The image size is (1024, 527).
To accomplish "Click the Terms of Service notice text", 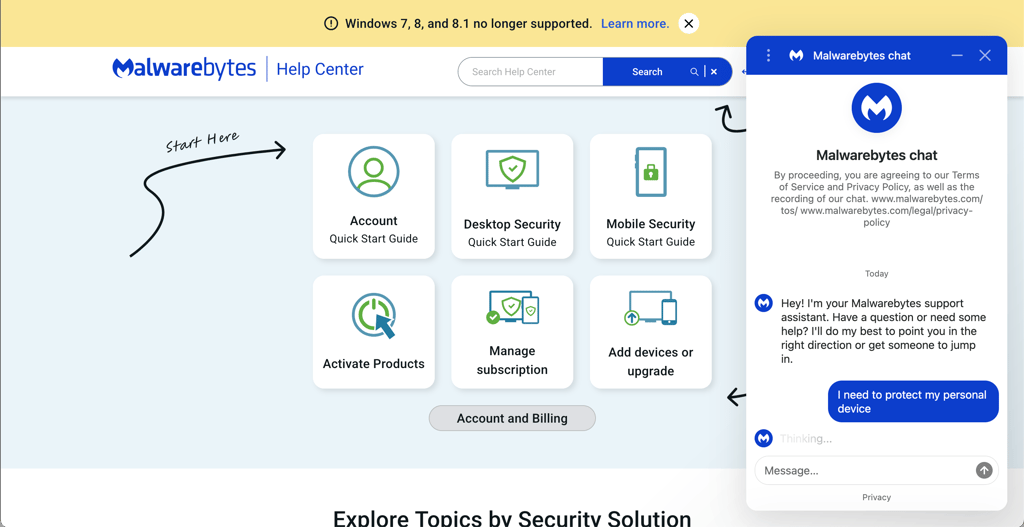I will tap(876, 199).
